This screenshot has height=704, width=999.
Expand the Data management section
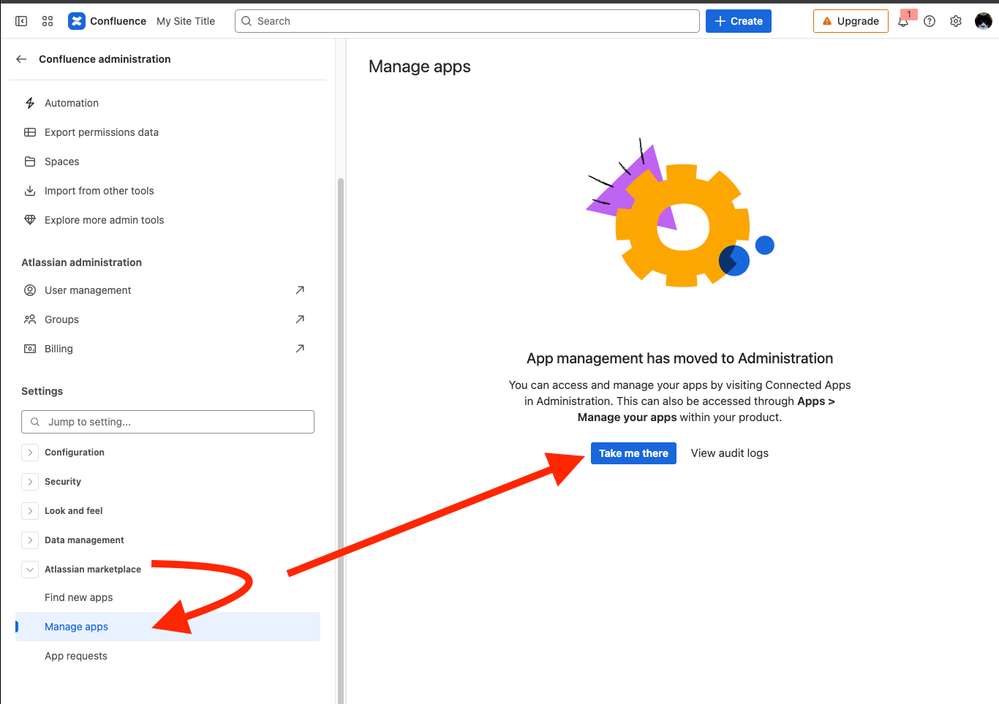coord(29,540)
